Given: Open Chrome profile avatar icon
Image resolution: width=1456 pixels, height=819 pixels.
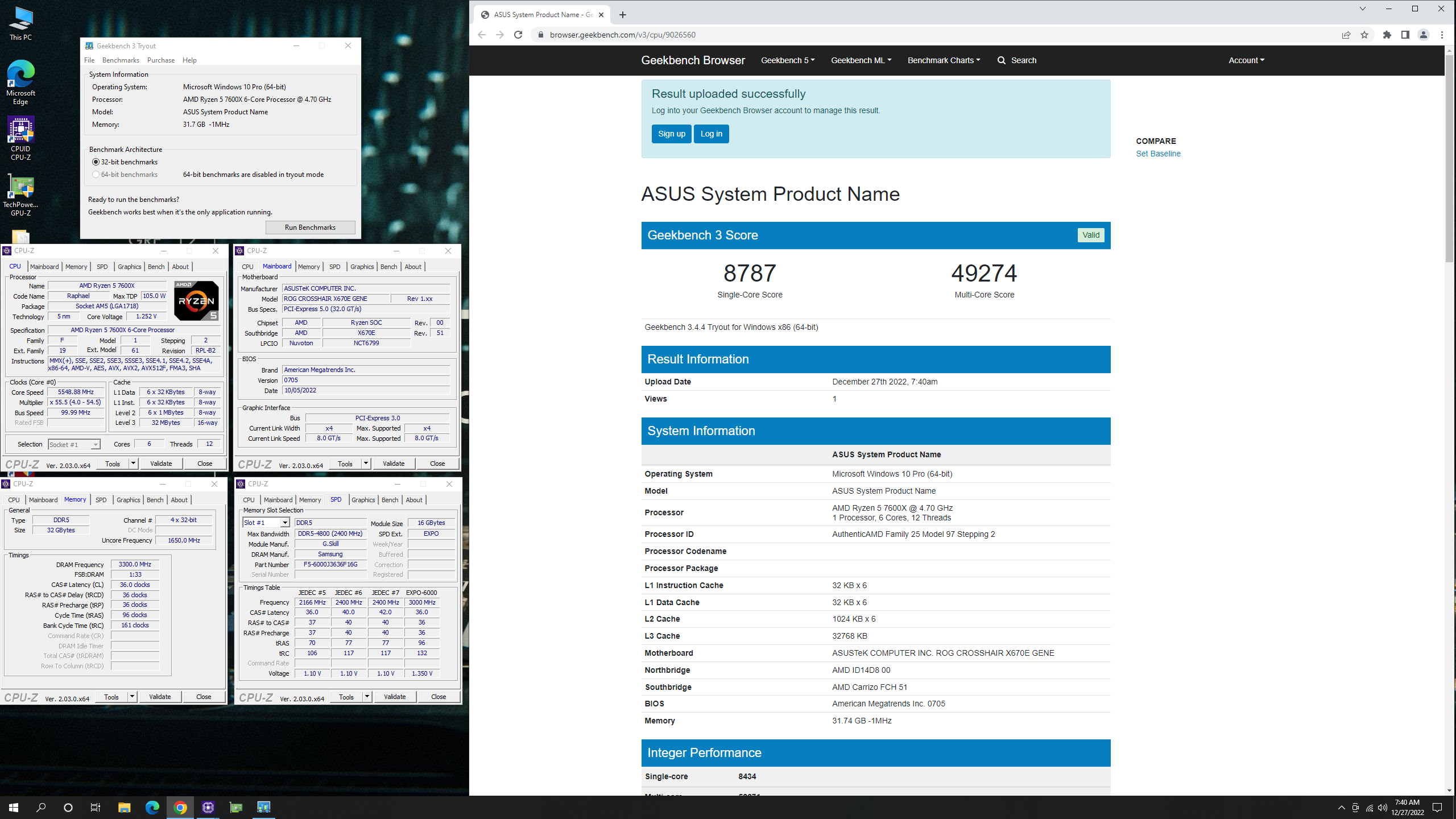Looking at the screenshot, I should (x=1424, y=35).
